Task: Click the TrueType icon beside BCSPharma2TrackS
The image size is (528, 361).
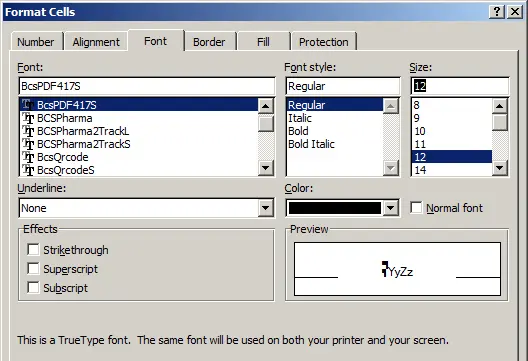Action: (28, 144)
